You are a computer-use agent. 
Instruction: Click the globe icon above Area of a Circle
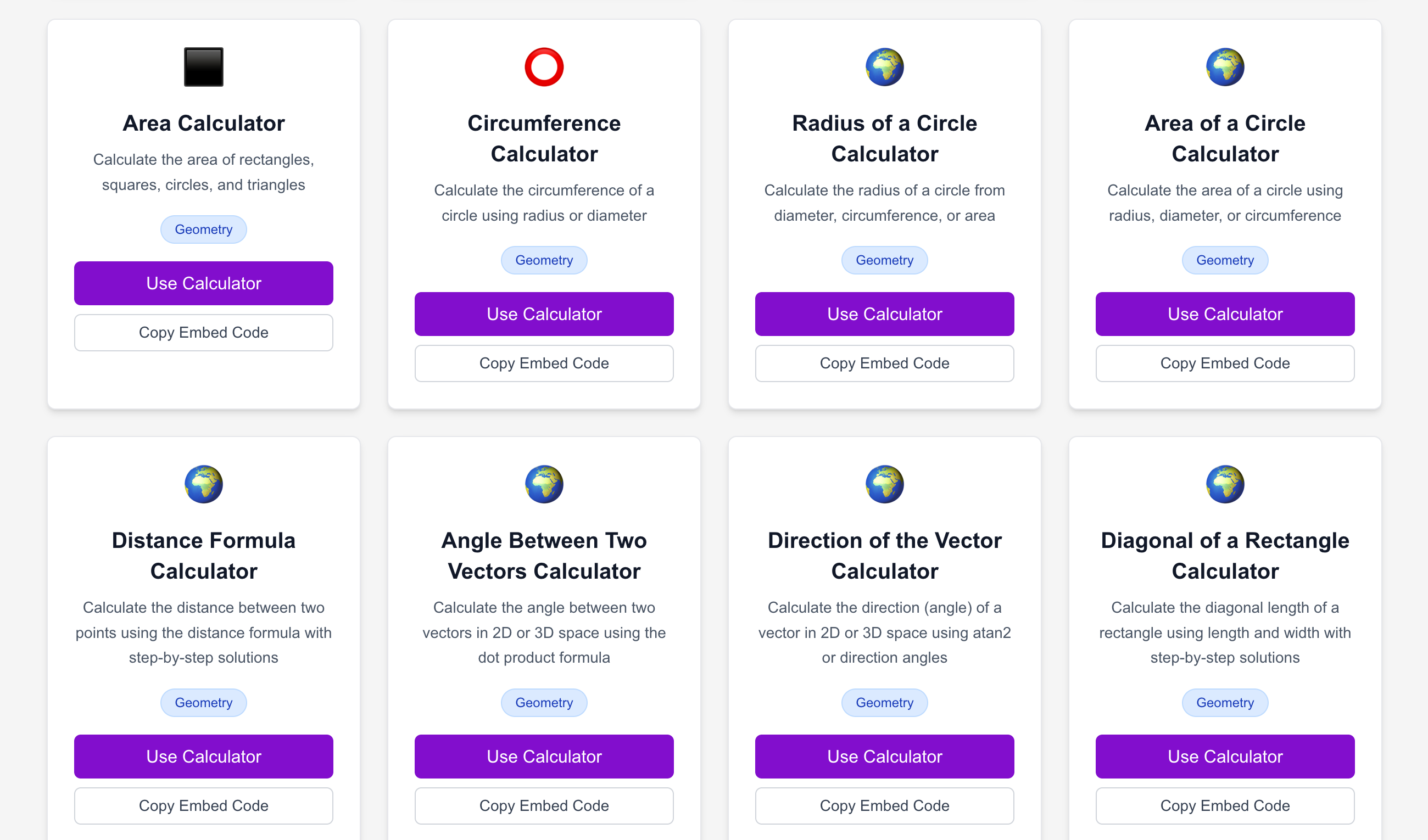(1225, 66)
